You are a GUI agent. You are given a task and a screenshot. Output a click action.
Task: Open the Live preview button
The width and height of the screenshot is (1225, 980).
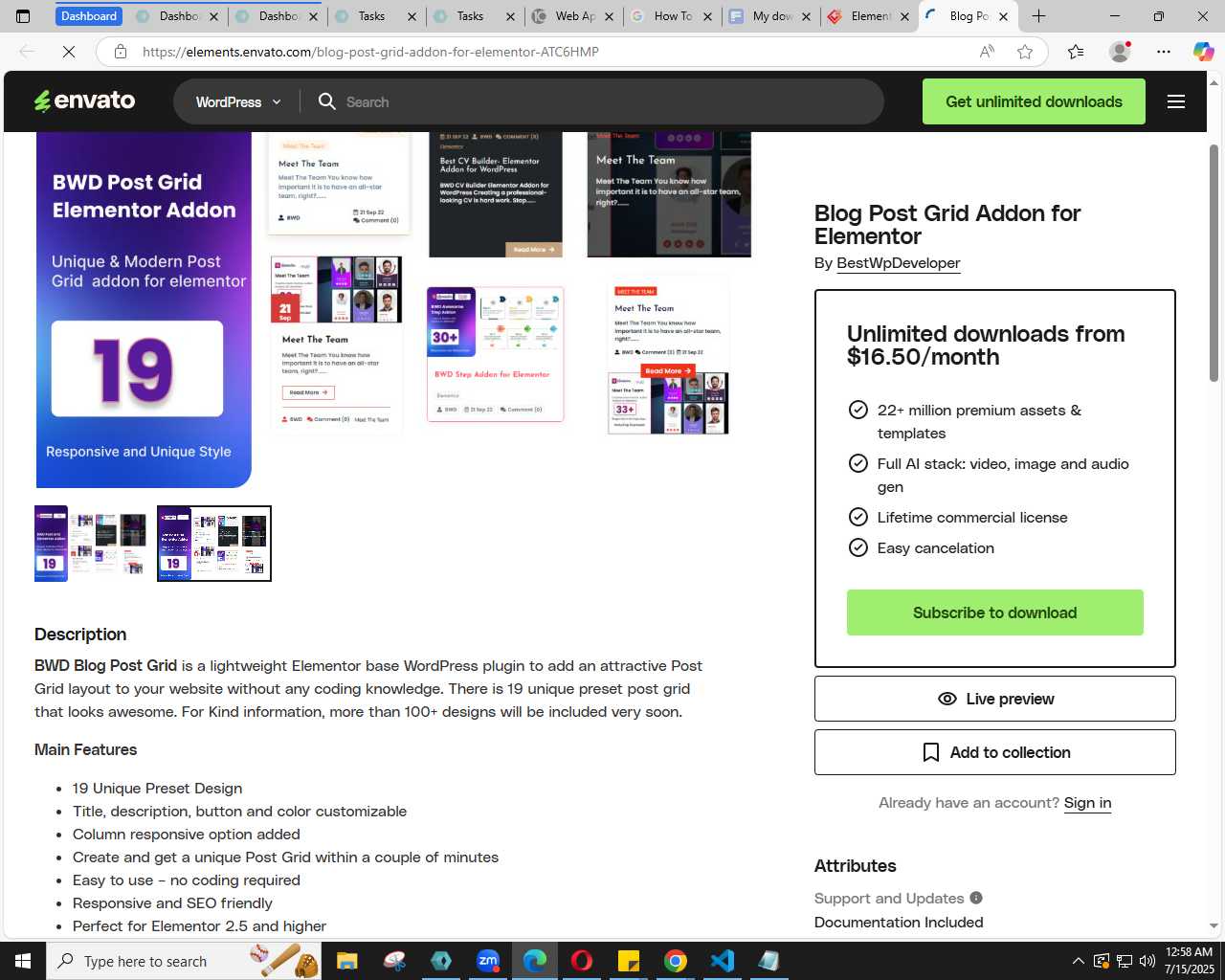[x=994, y=699]
